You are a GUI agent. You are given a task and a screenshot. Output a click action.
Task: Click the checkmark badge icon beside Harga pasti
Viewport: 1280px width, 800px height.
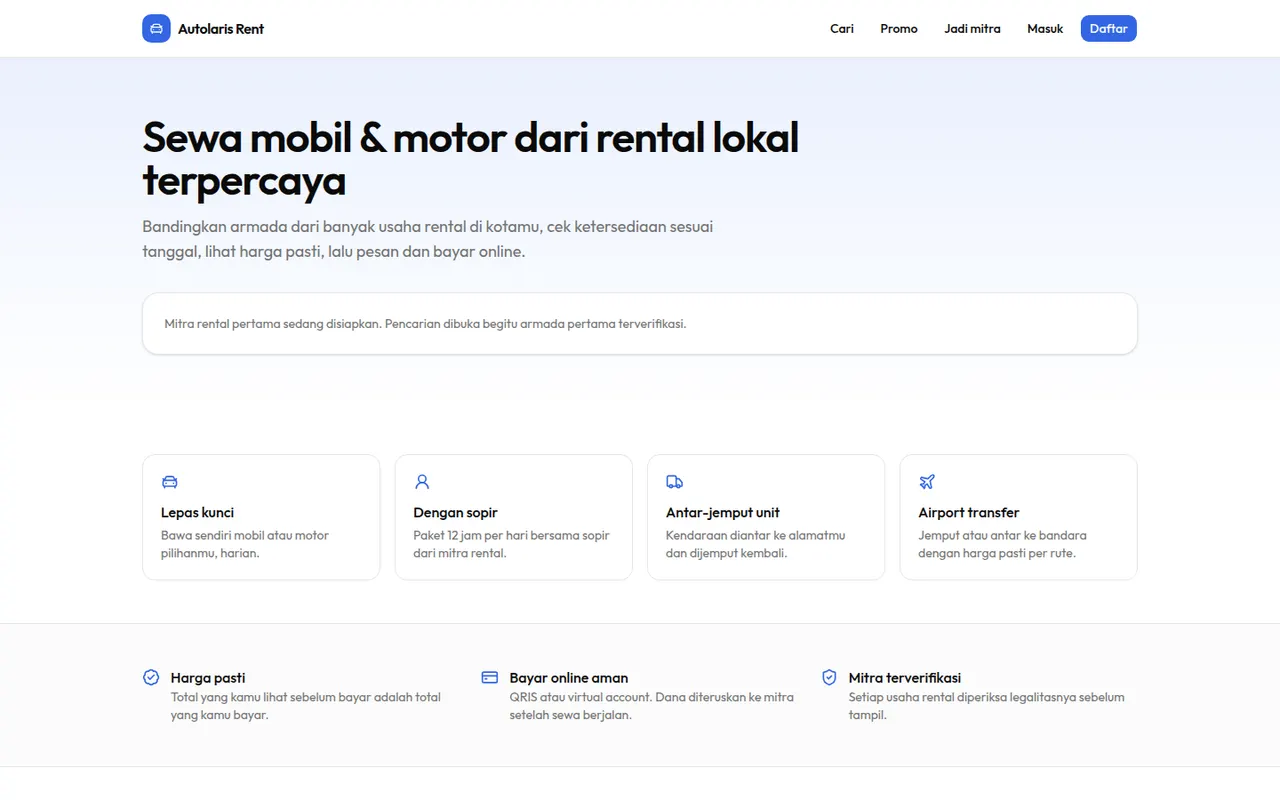[x=151, y=678]
